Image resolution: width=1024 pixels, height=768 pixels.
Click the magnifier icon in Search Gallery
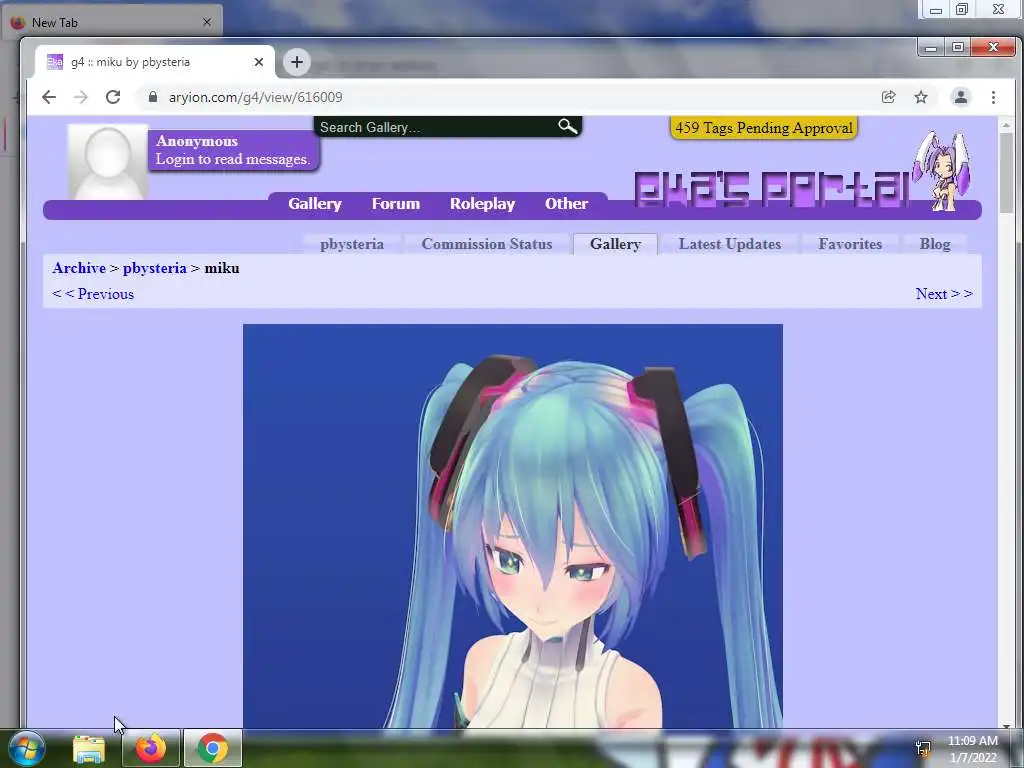[x=567, y=126]
